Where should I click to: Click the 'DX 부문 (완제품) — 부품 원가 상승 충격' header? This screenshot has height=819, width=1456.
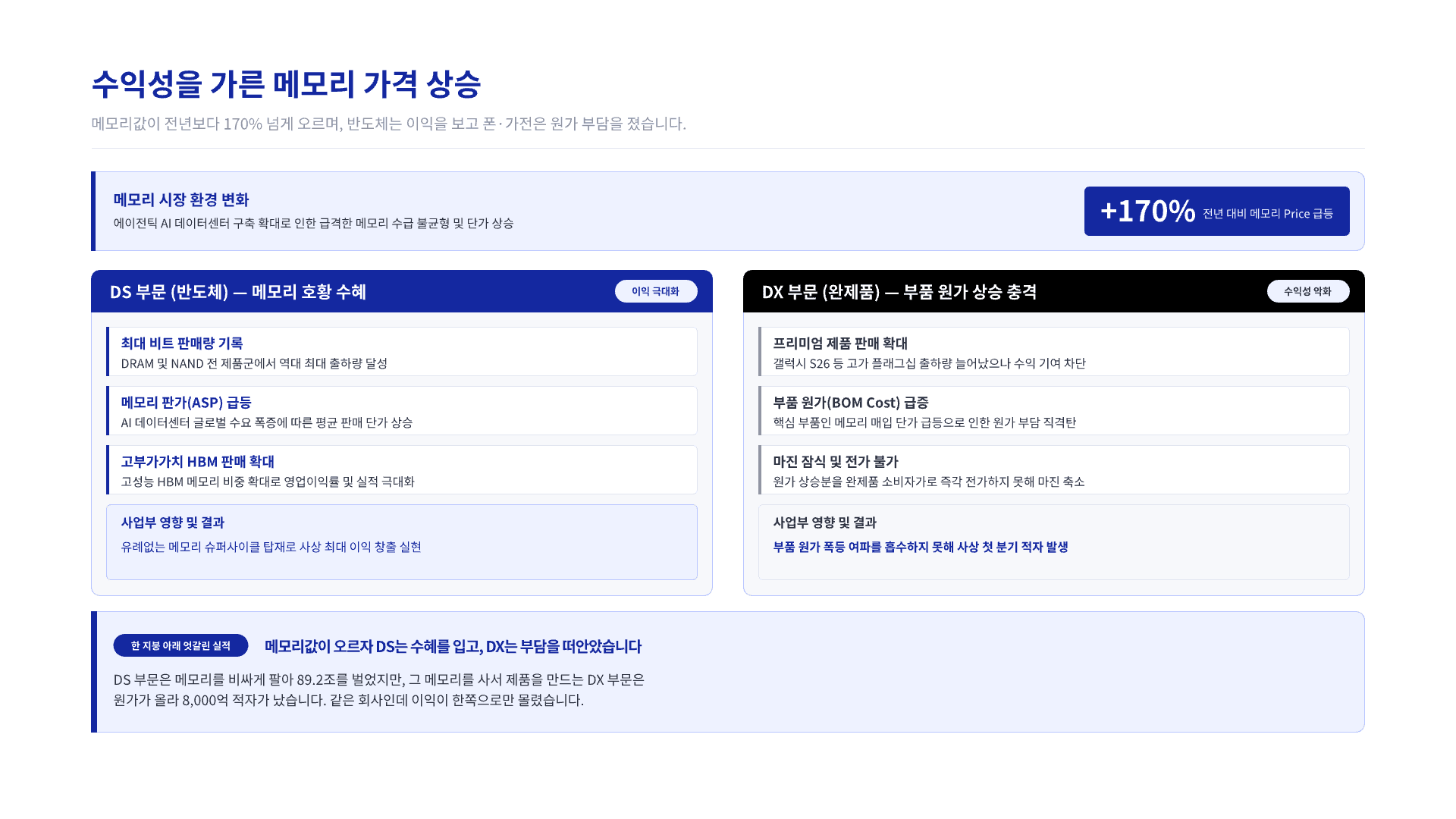click(x=899, y=292)
